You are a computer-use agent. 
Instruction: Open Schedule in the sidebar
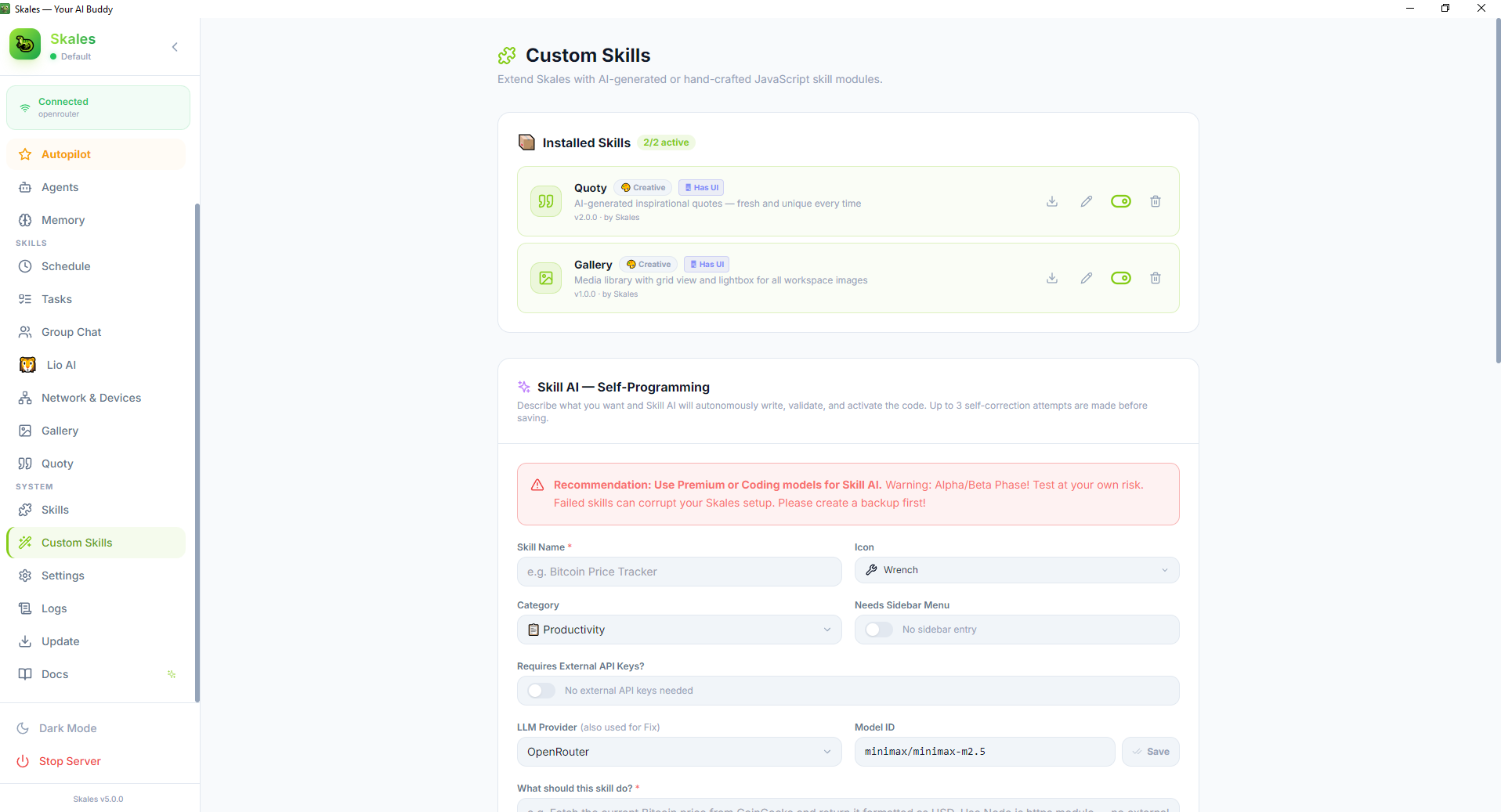[x=96, y=266]
